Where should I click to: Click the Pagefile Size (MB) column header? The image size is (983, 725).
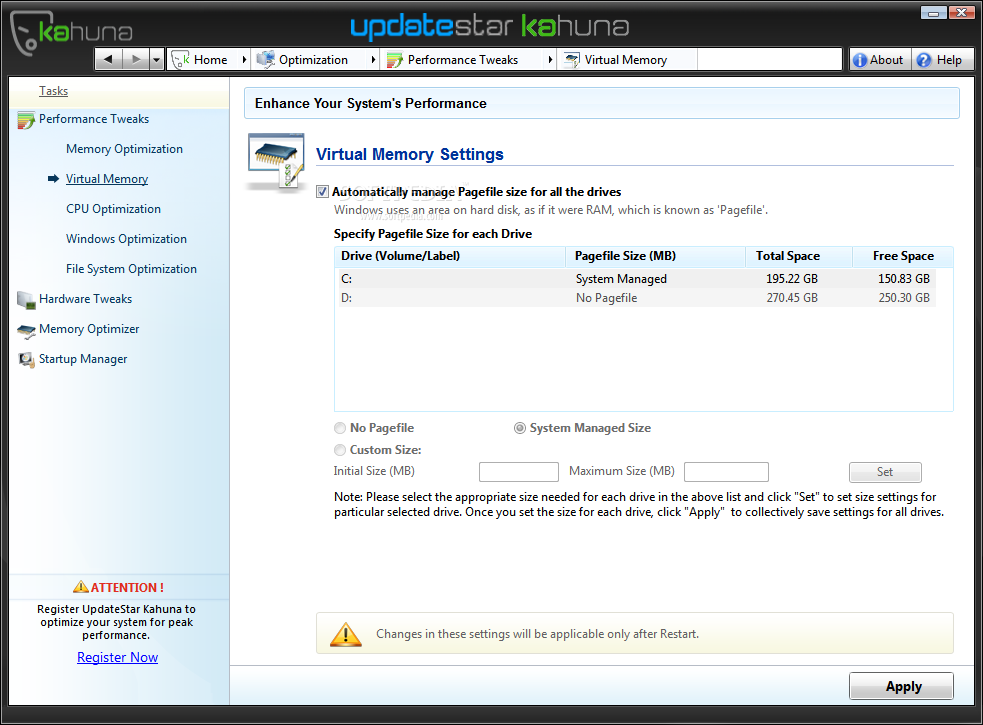[656, 257]
